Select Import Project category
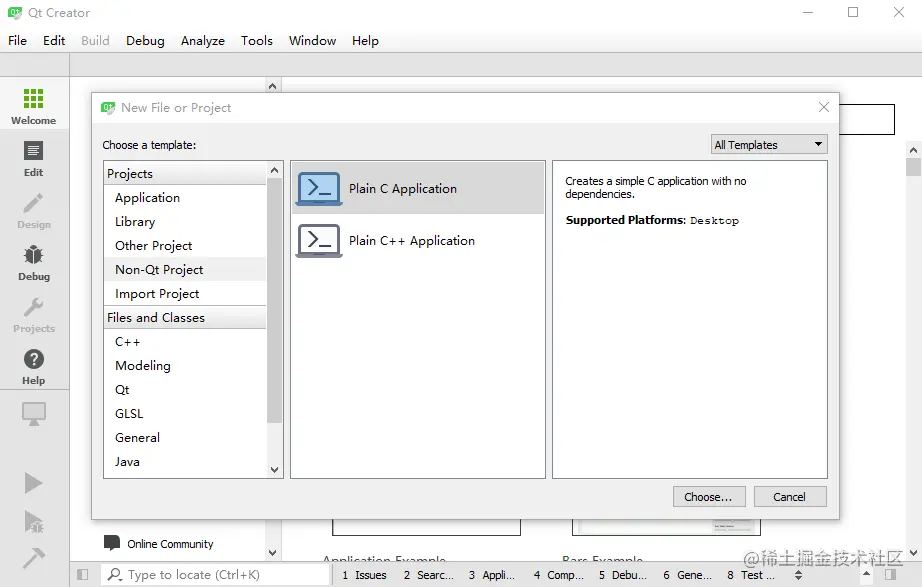Viewport: 922px width, 587px height. [x=185, y=294]
